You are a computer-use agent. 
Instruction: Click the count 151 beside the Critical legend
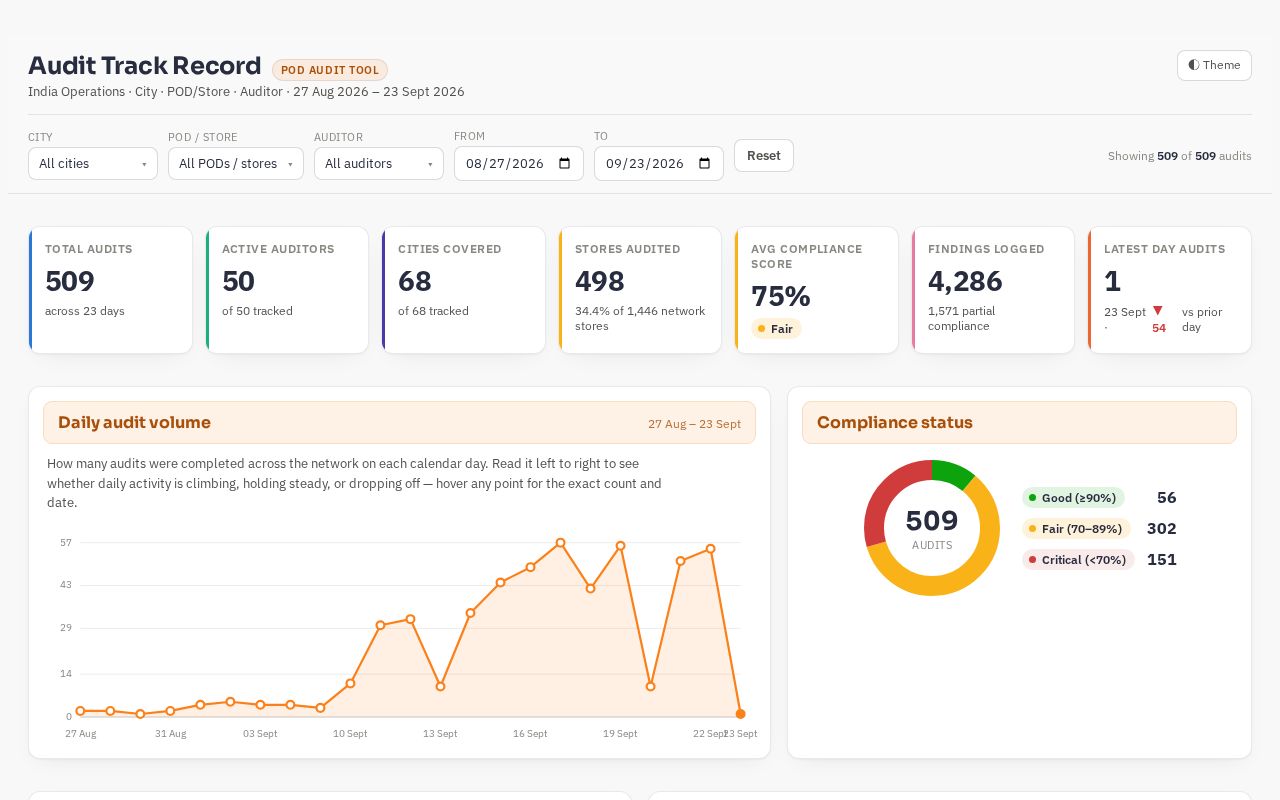[x=1162, y=560]
